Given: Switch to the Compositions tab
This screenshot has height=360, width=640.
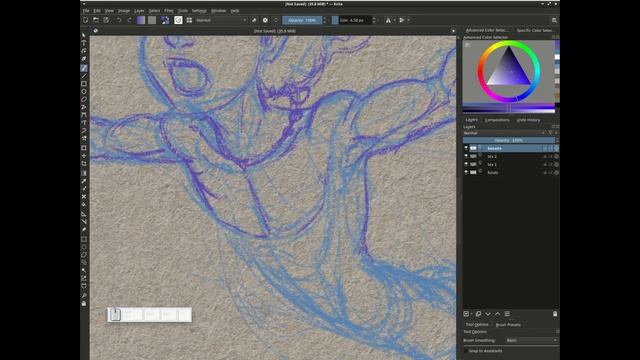Looking at the screenshot, I should (497, 120).
